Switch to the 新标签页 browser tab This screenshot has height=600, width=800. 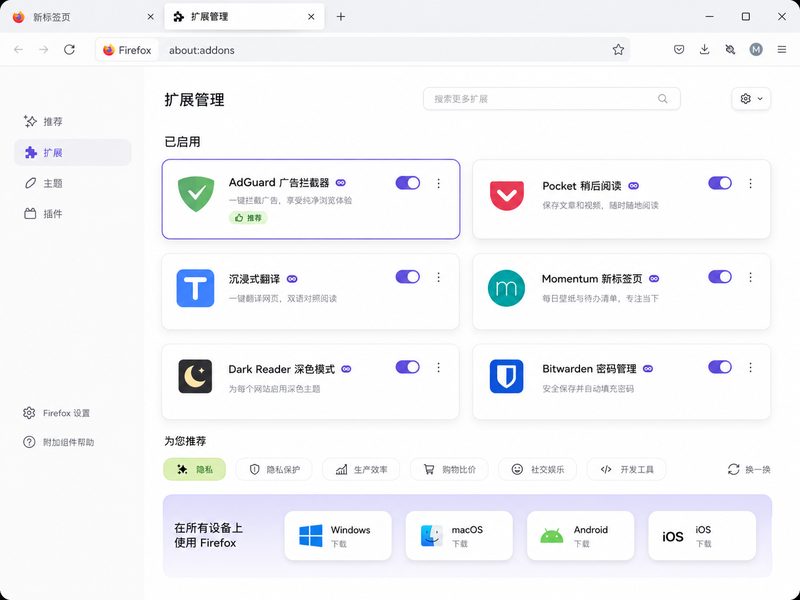tap(82, 17)
